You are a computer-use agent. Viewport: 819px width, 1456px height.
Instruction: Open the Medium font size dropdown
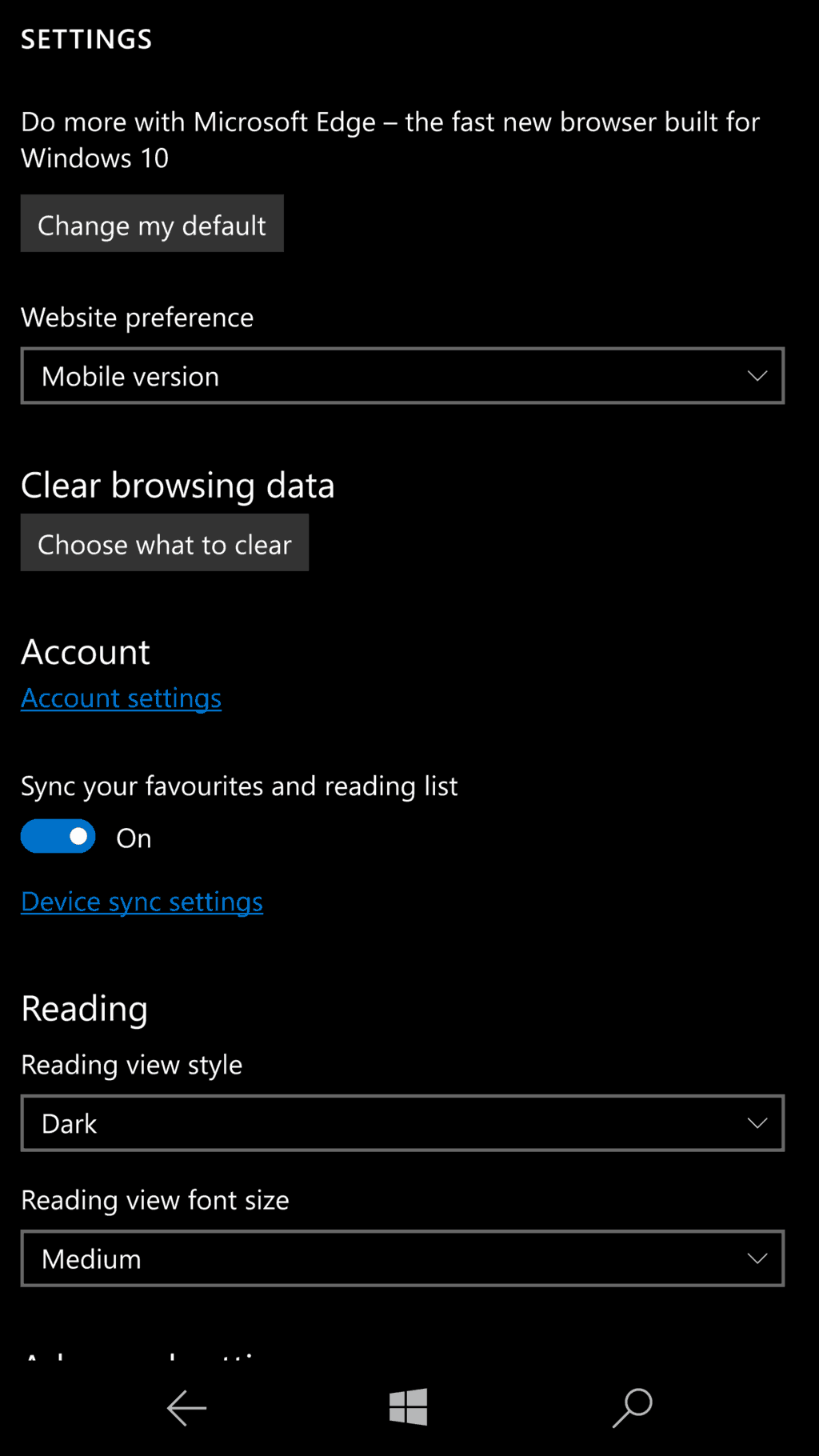[402, 1258]
